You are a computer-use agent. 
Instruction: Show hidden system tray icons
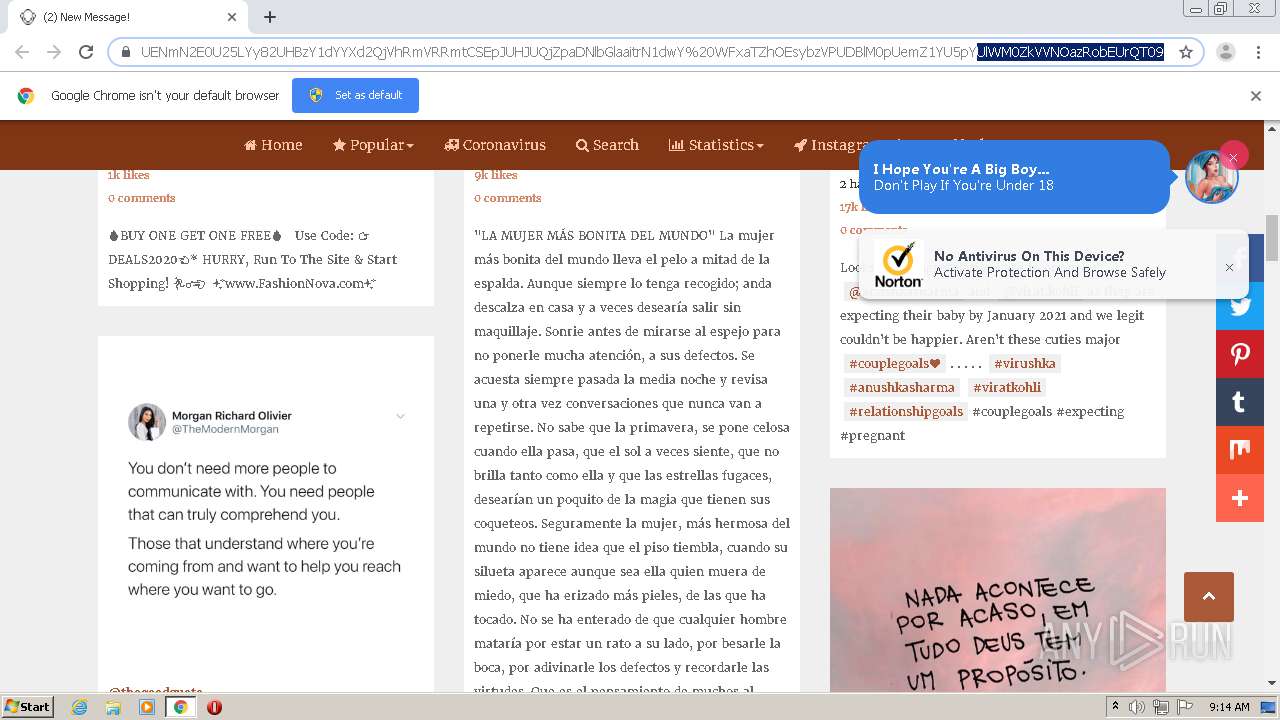1115,707
